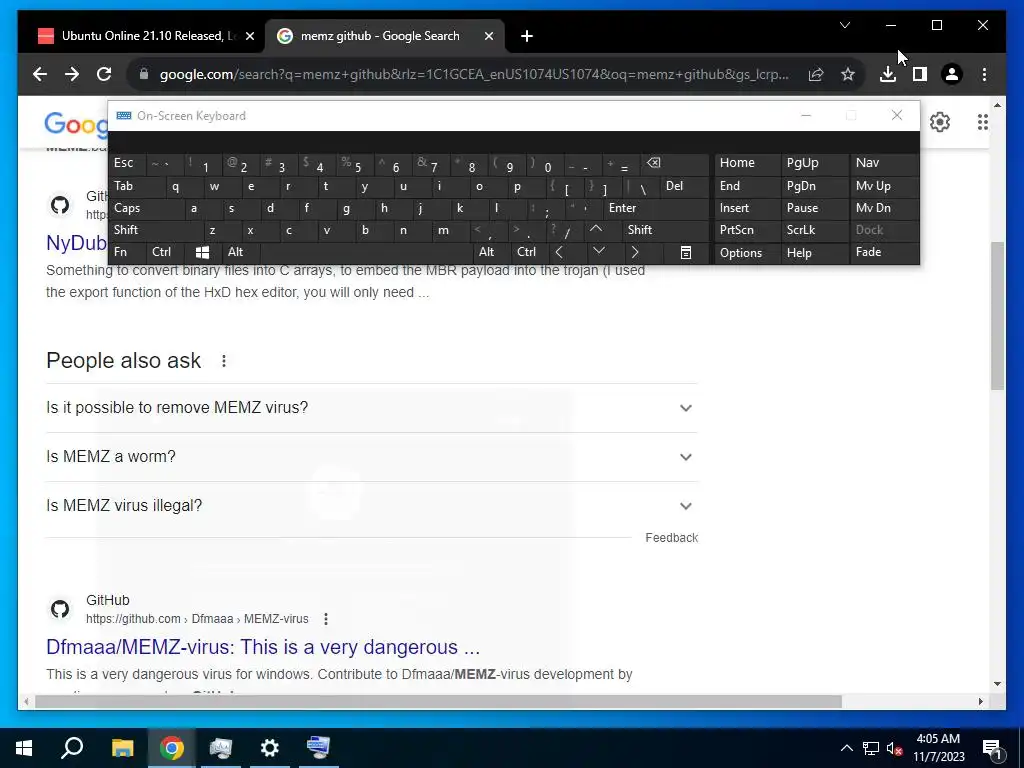Open muted volume icon in tray
1024x768 pixels.
[x=894, y=748]
